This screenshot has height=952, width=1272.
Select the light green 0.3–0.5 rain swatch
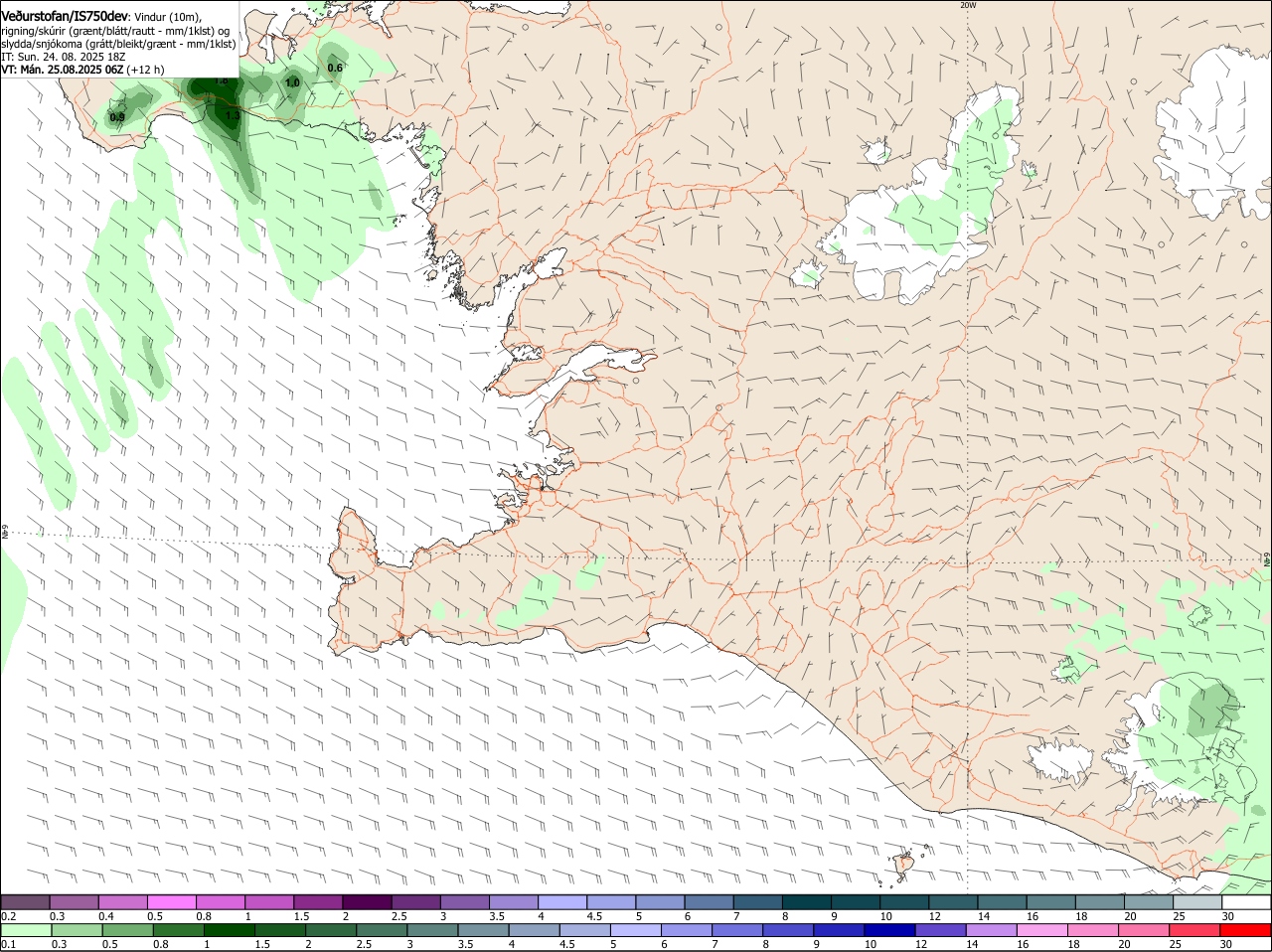(77, 930)
